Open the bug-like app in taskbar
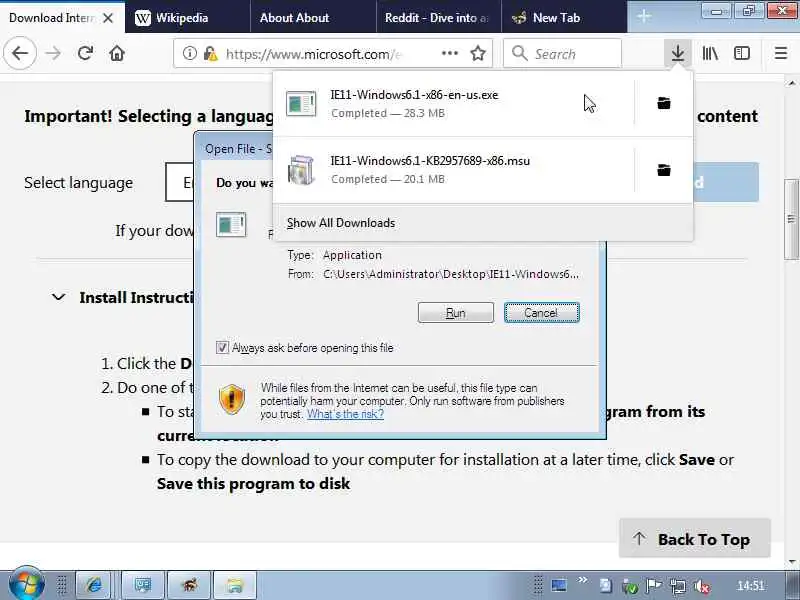 (190, 585)
